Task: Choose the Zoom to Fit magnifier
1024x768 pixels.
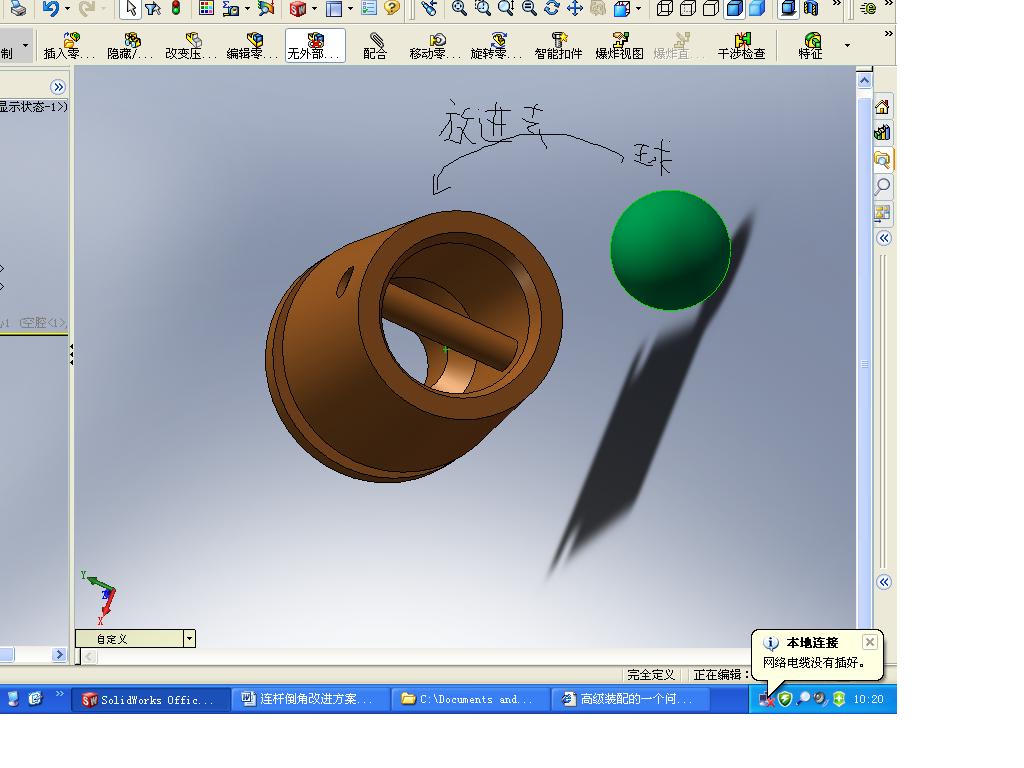Action: pos(459,8)
